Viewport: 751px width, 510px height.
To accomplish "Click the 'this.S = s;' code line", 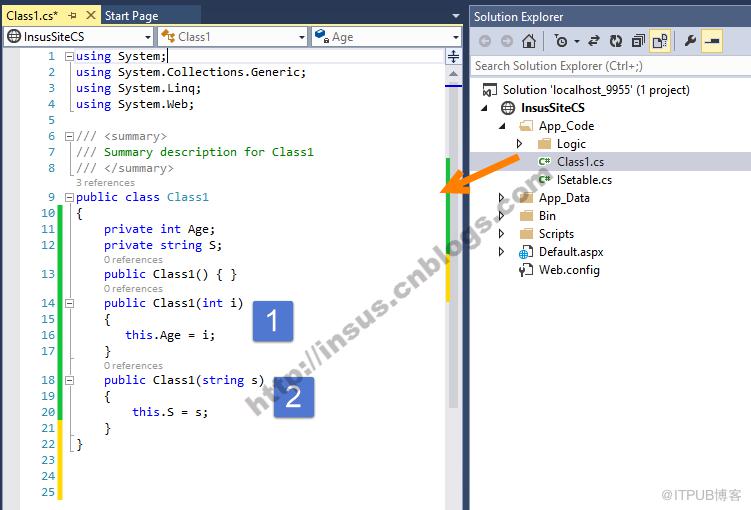I will 170,412.
